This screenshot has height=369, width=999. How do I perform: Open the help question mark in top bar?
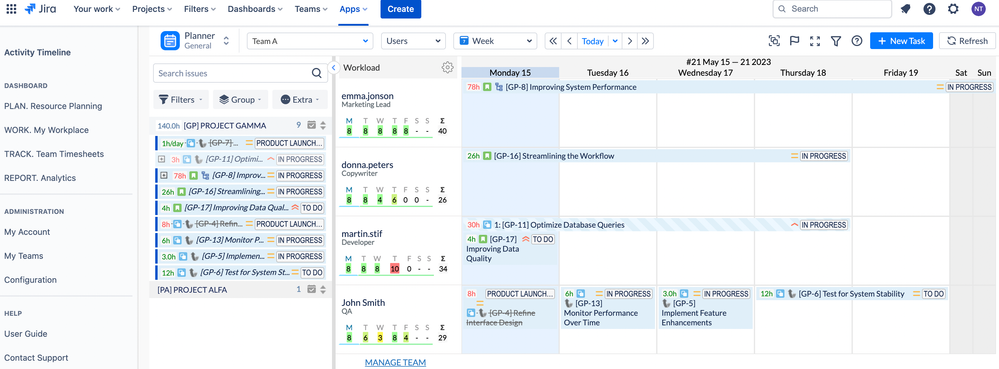pyautogui.click(x=930, y=9)
